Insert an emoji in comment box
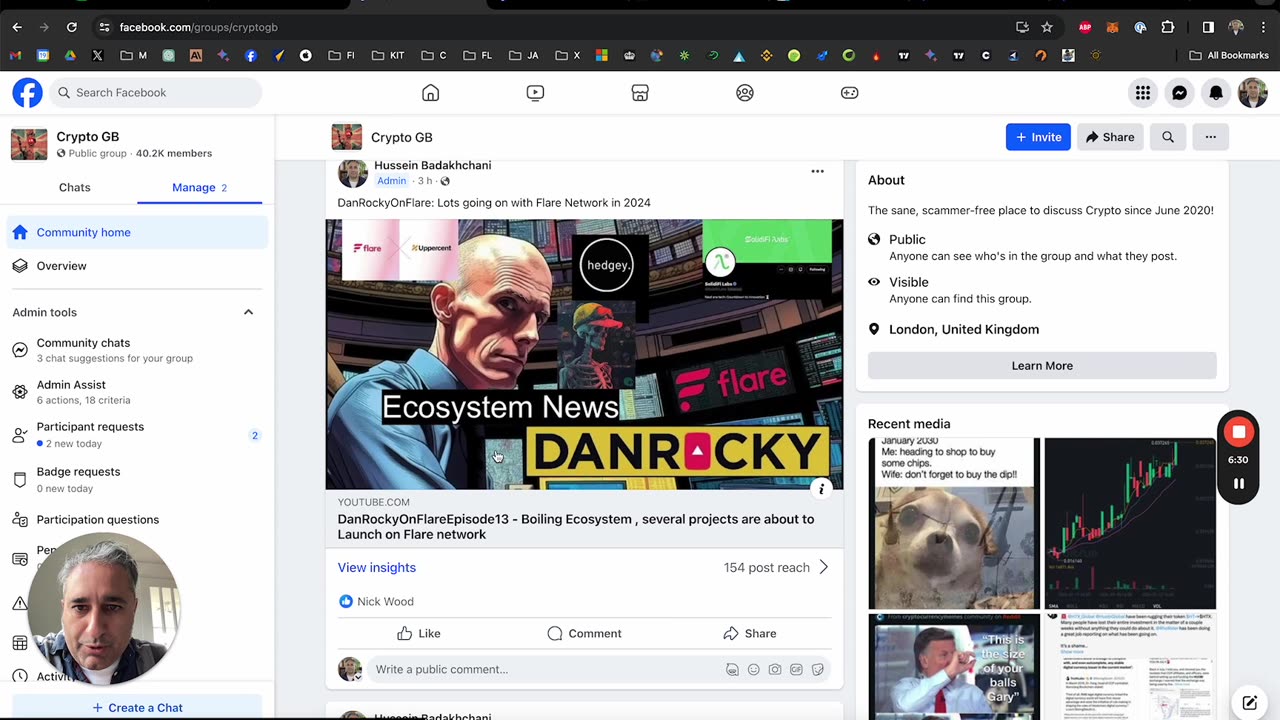Viewport: 1280px width, 720px height. [x=753, y=670]
